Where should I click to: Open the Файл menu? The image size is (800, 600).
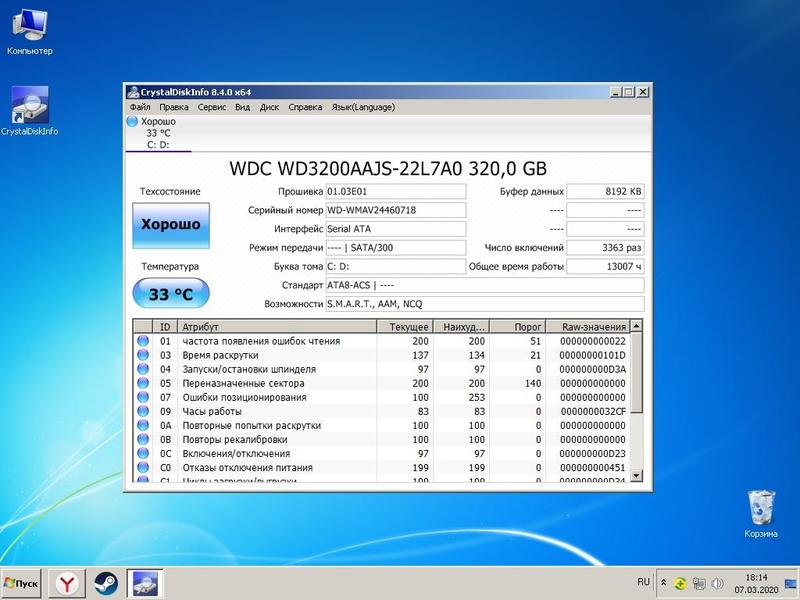point(139,107)
